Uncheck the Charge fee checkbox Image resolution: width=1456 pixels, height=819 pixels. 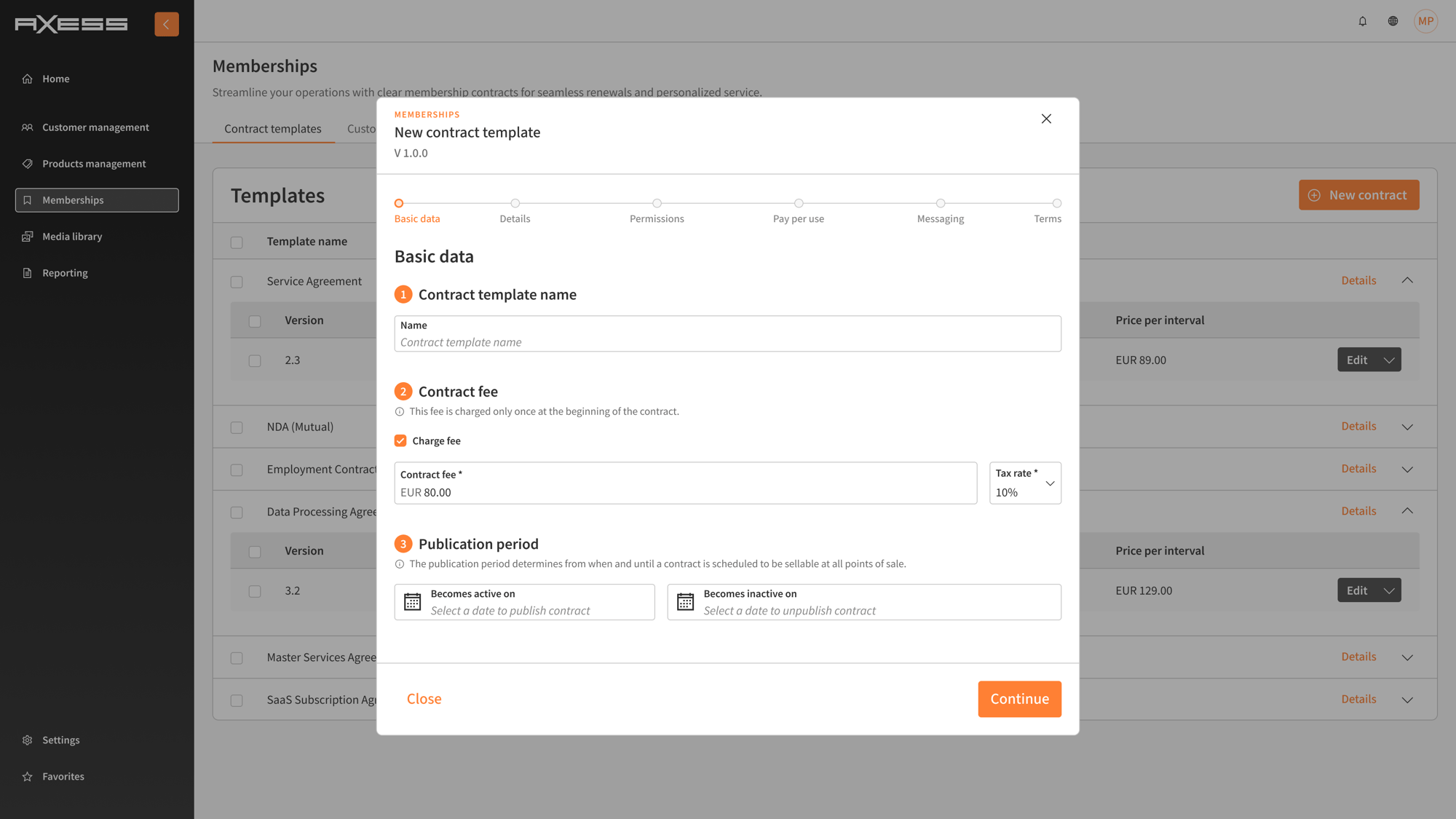point(400,440)
